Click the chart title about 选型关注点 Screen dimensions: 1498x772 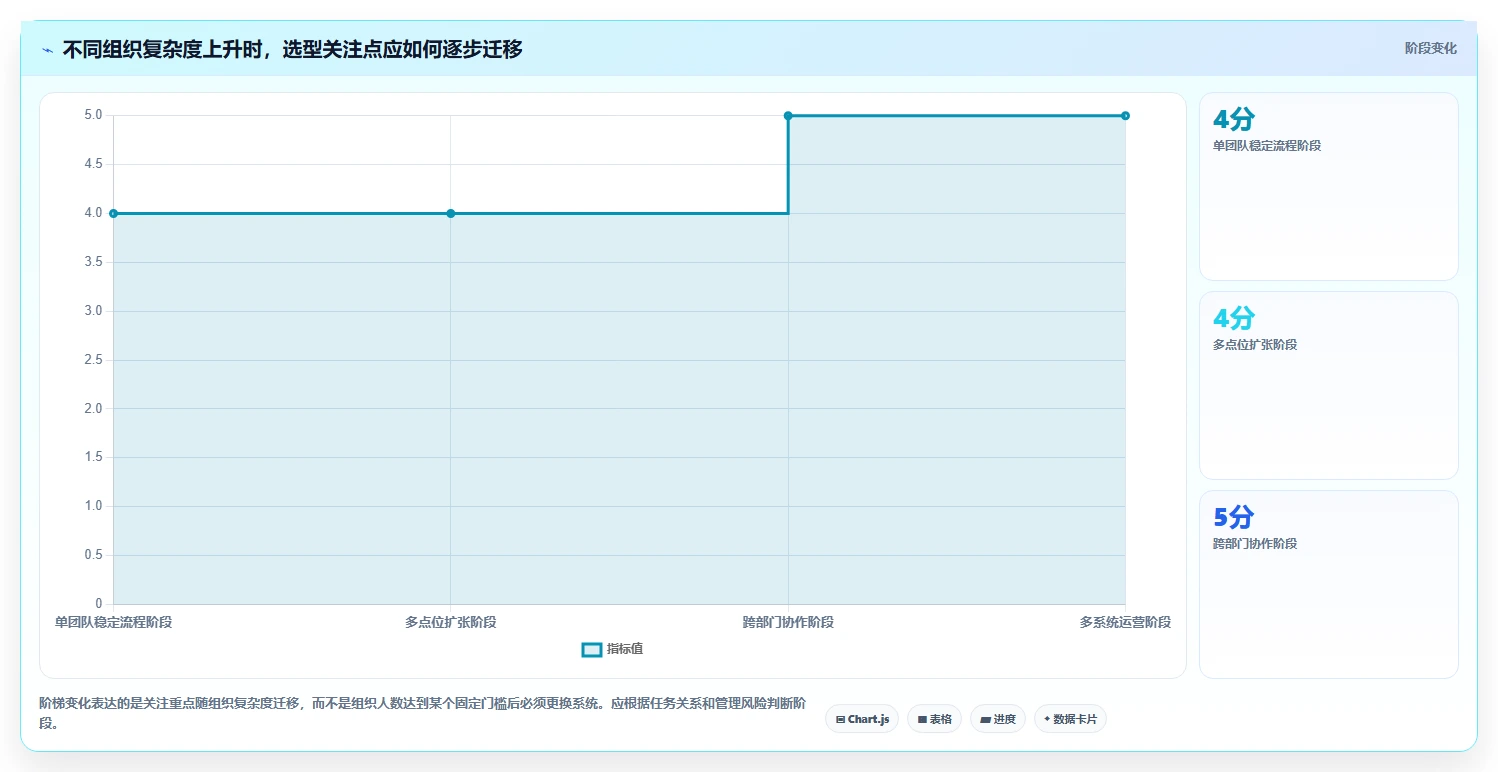coord(292,49)
